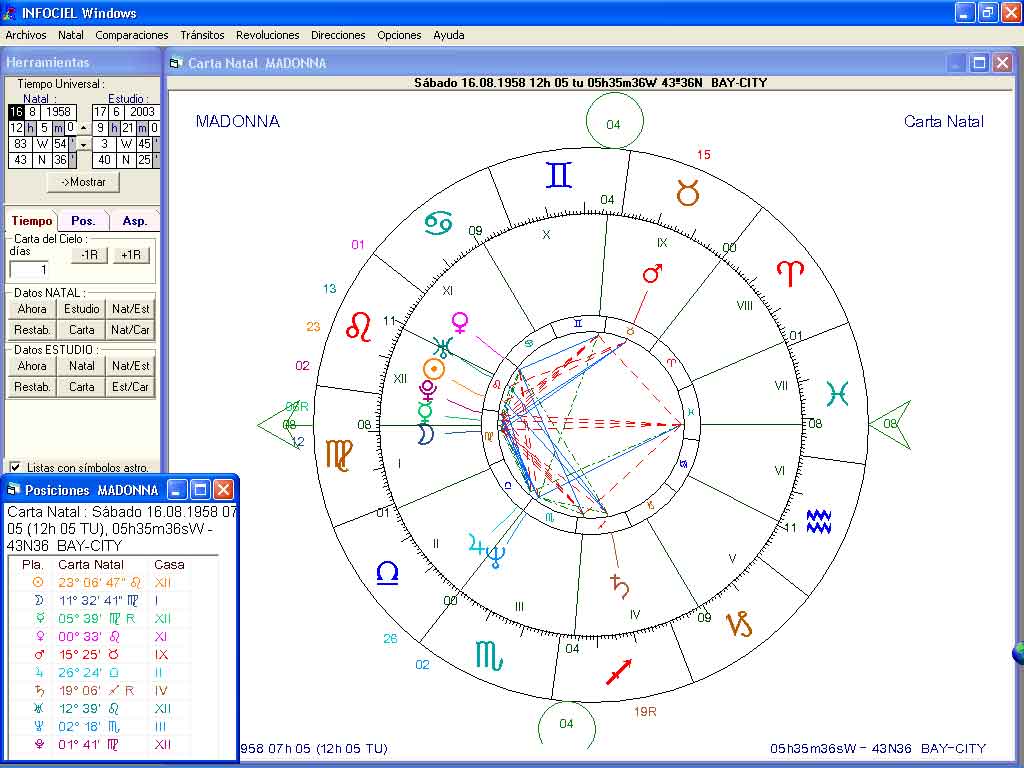Click the Leo zodiac symbol on chart
Viewport: 1024px width, 768px height.
click(359, 327)
